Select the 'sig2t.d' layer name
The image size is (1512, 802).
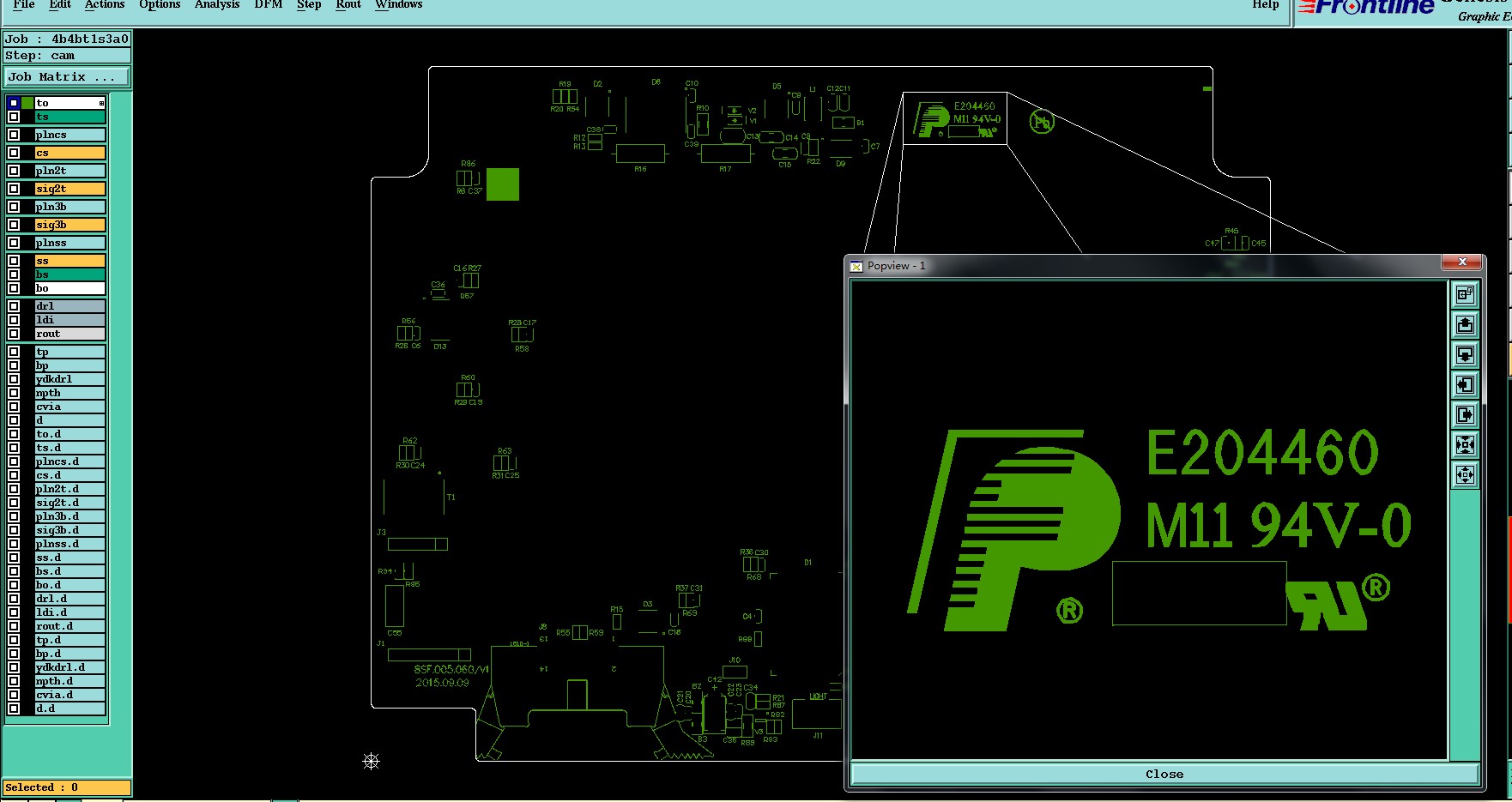point(70,503)
